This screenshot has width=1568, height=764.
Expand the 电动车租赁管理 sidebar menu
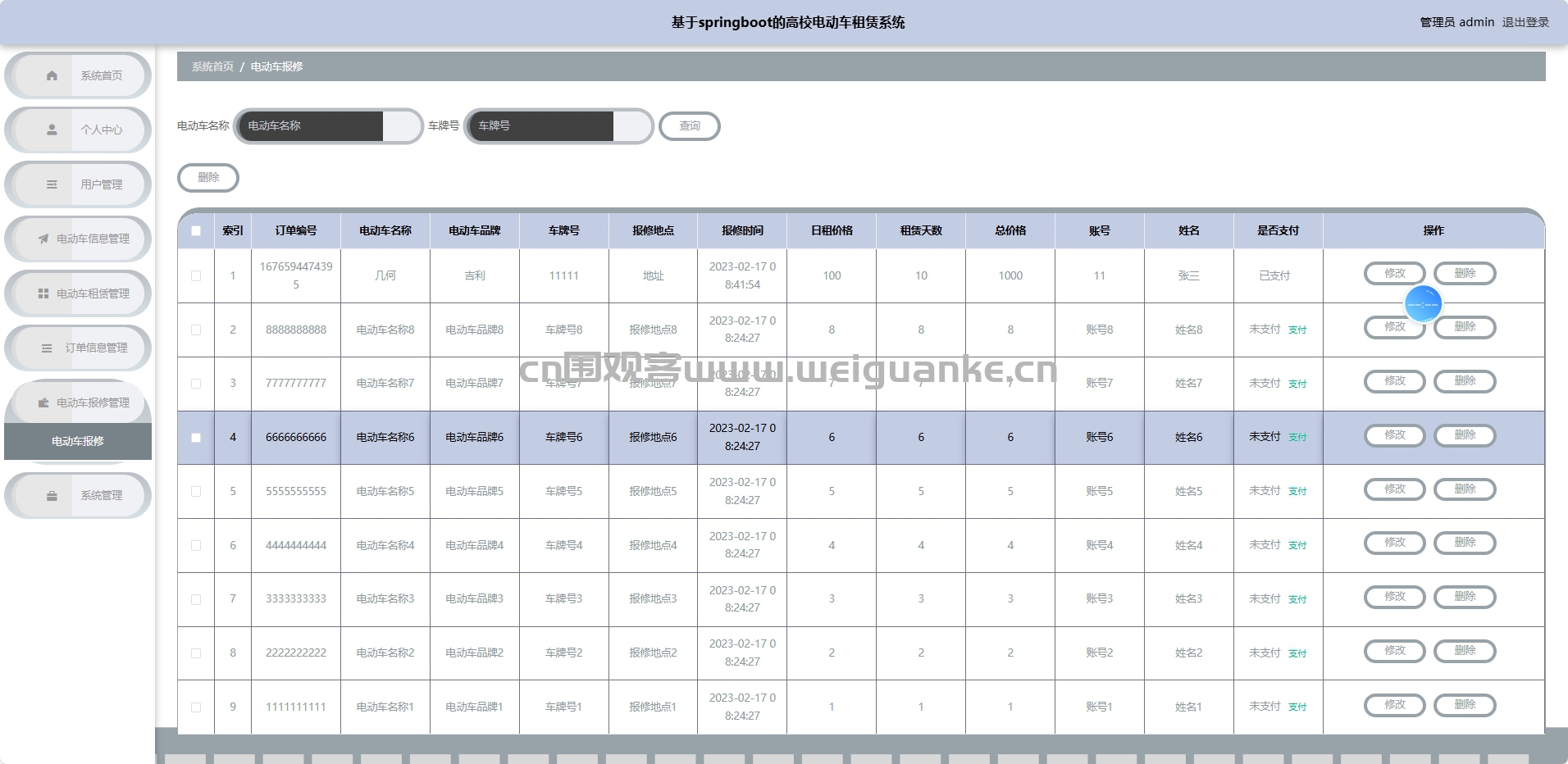tap(78, 293)
